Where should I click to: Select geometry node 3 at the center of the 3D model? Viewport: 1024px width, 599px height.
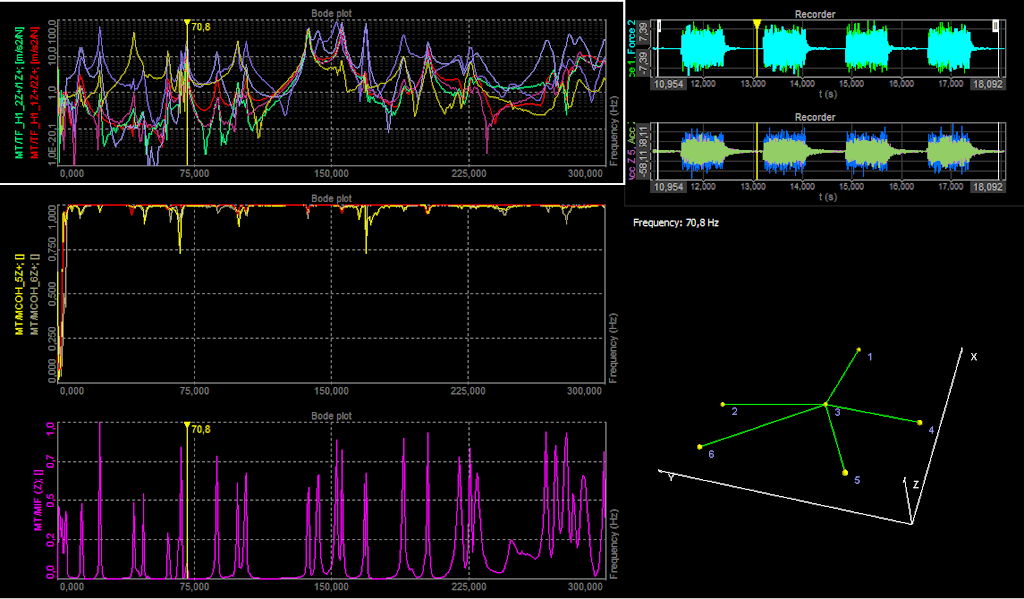coord(825,404)
